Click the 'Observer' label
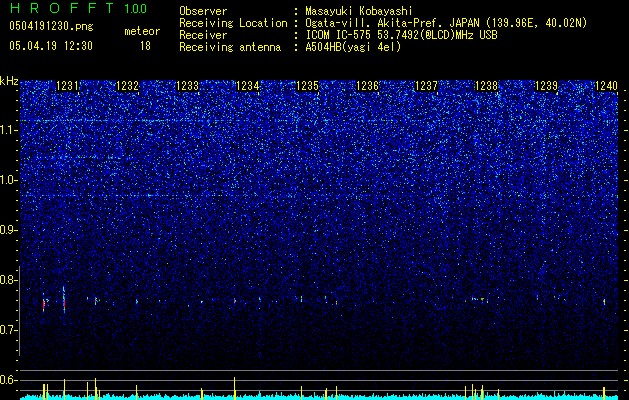Image resolution: width=629 pixels, height=400 pixels. (203, 11)
